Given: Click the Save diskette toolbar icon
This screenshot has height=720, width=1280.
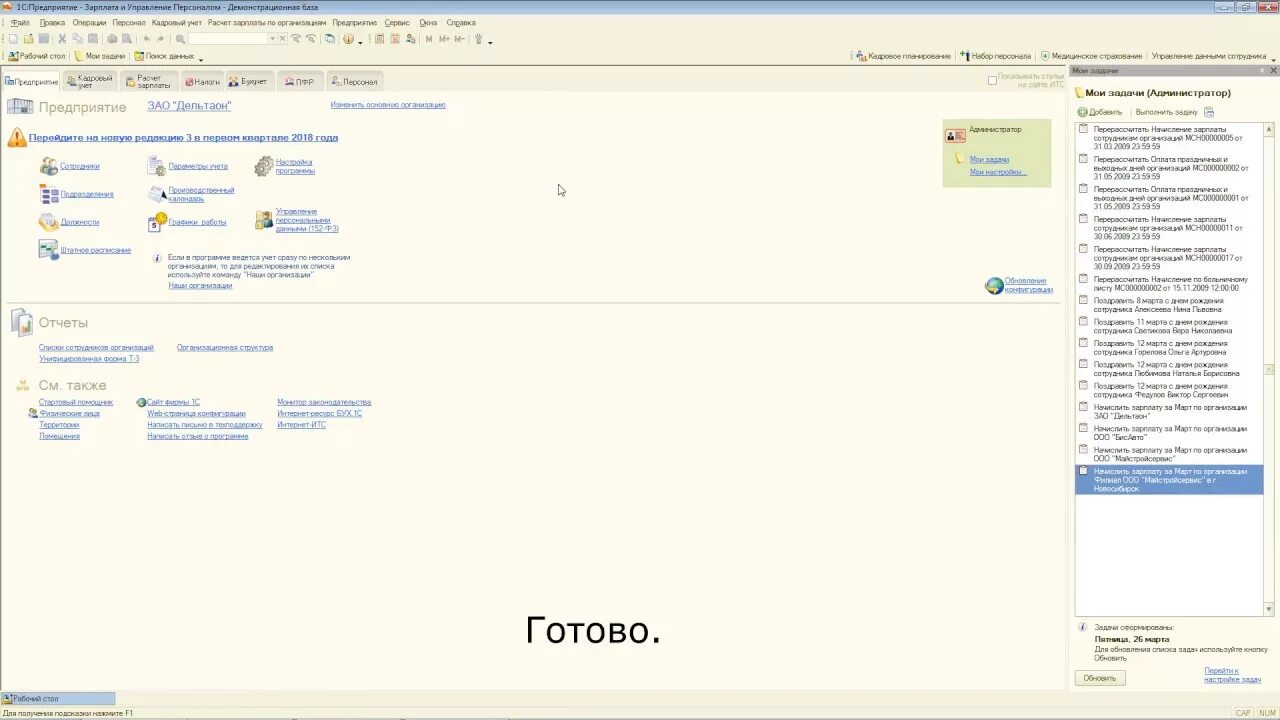Looking at the screenshot, I should [x=43, y=39].
